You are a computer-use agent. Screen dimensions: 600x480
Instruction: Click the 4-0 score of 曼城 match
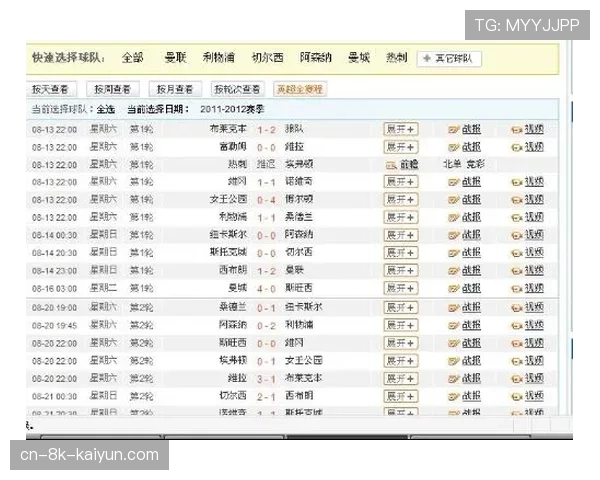(x=266, y=289)
